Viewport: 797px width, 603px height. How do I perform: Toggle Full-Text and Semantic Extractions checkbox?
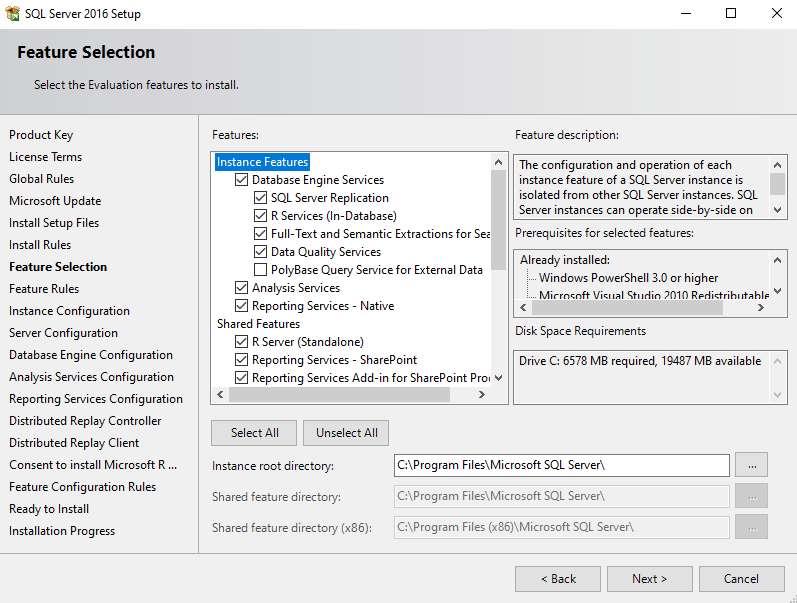260,234
